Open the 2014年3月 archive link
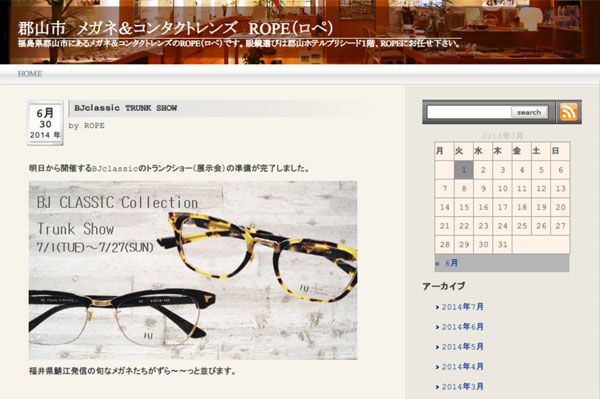Viewport: 600px width, 399px height. [x=463, y=386]
